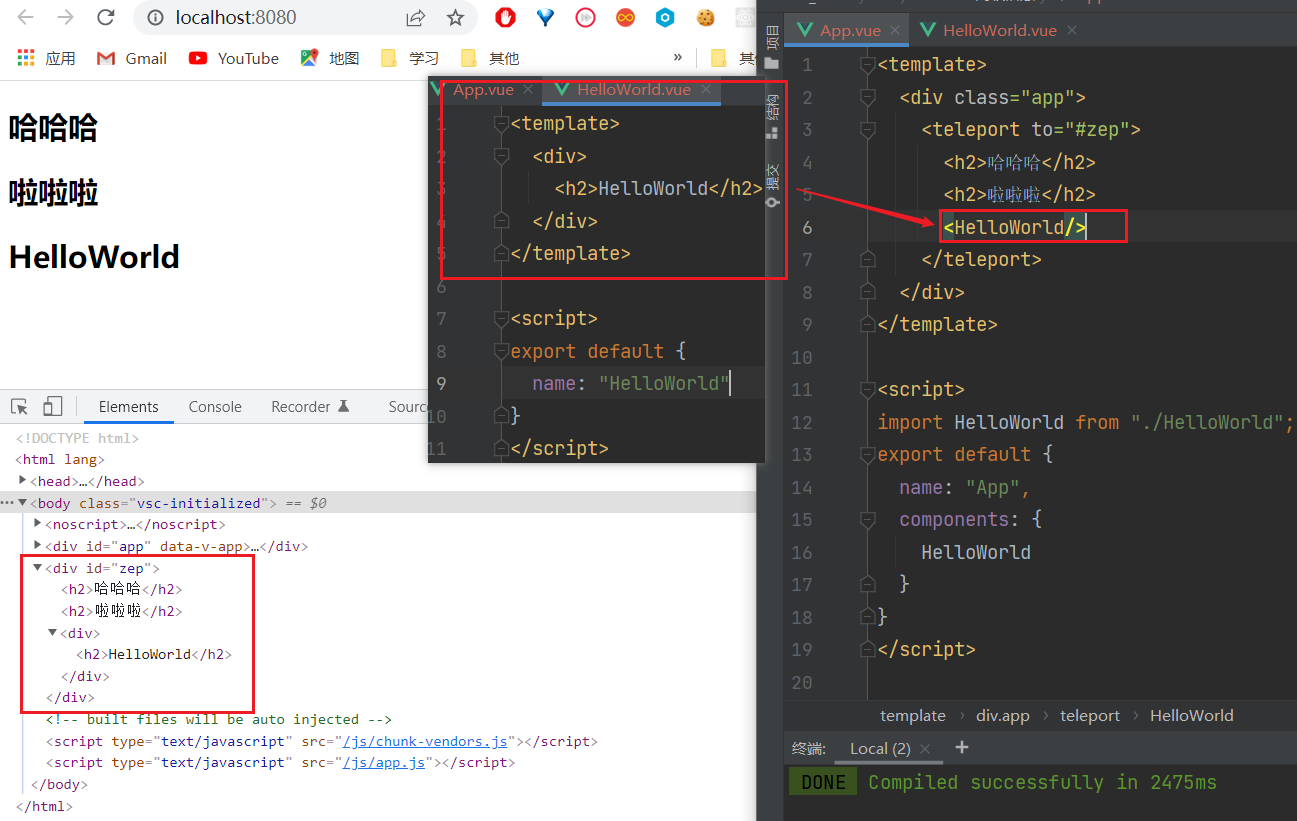The image size is (1297, 821).
Task: Open the 学习 bookmark folder
Action: (x=410, y=58)
